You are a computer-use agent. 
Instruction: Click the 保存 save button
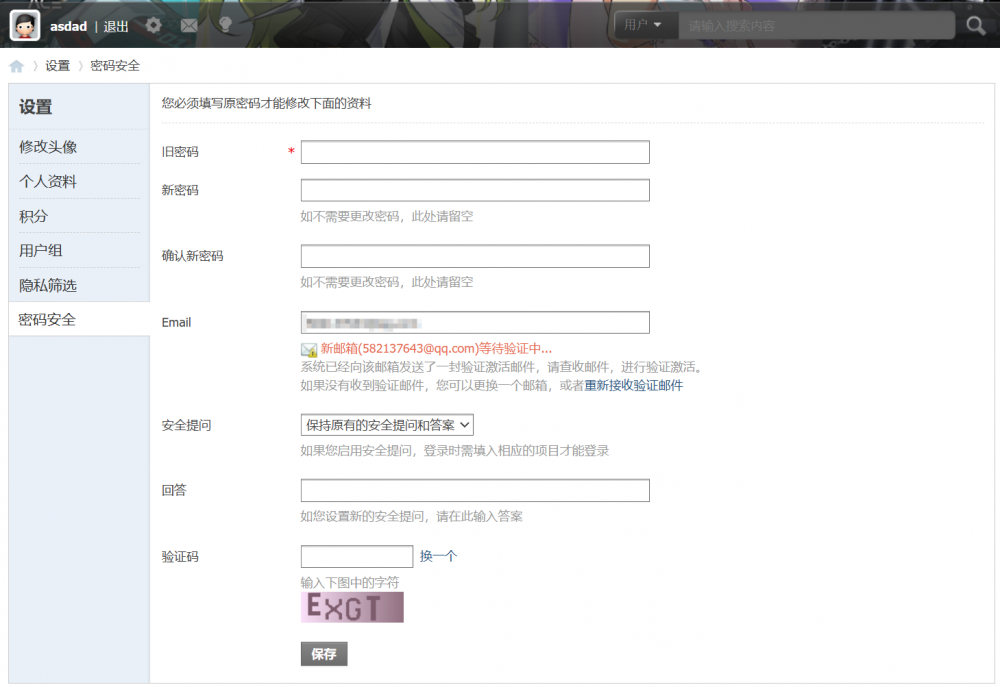tap(324, 654)
